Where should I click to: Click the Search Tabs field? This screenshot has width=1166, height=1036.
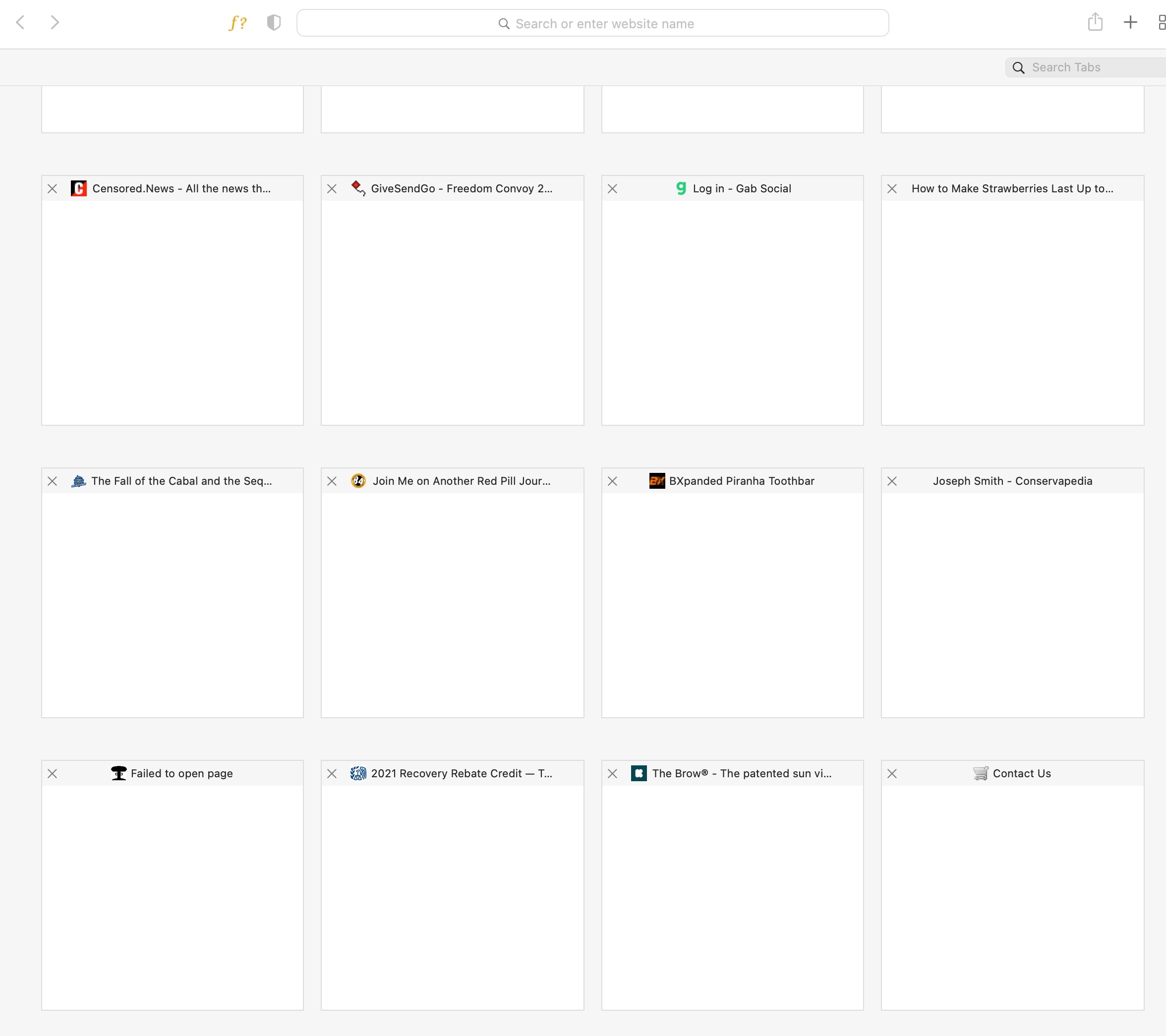tap(1084, 67)
